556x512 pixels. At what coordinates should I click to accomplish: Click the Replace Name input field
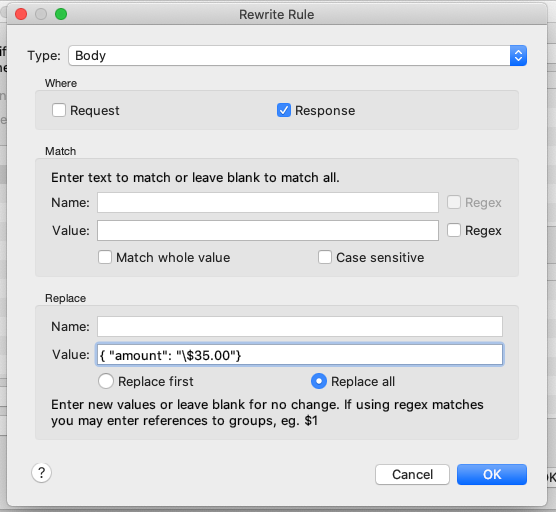300,327
